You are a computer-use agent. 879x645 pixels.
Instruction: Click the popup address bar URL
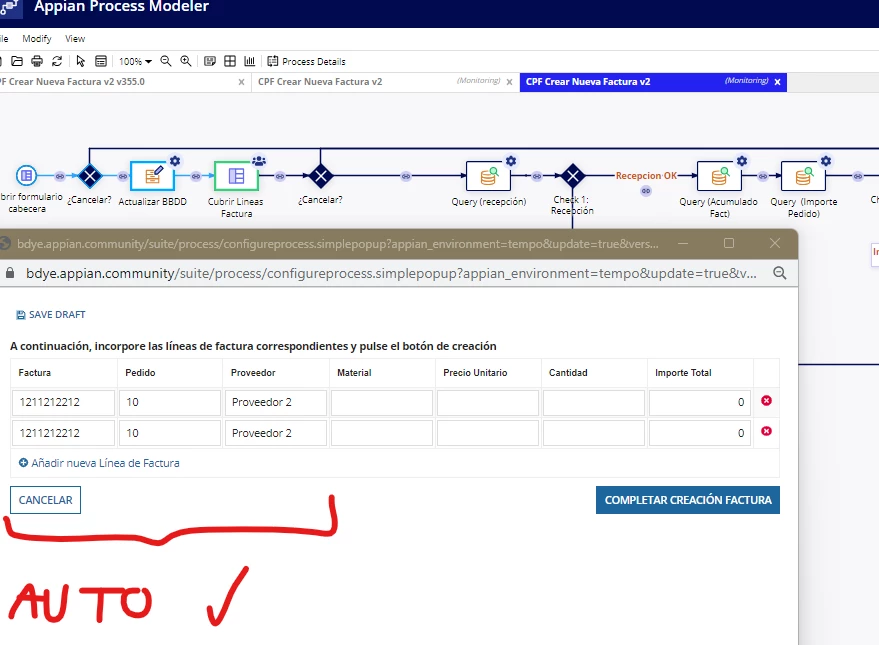tap(391, 273)
